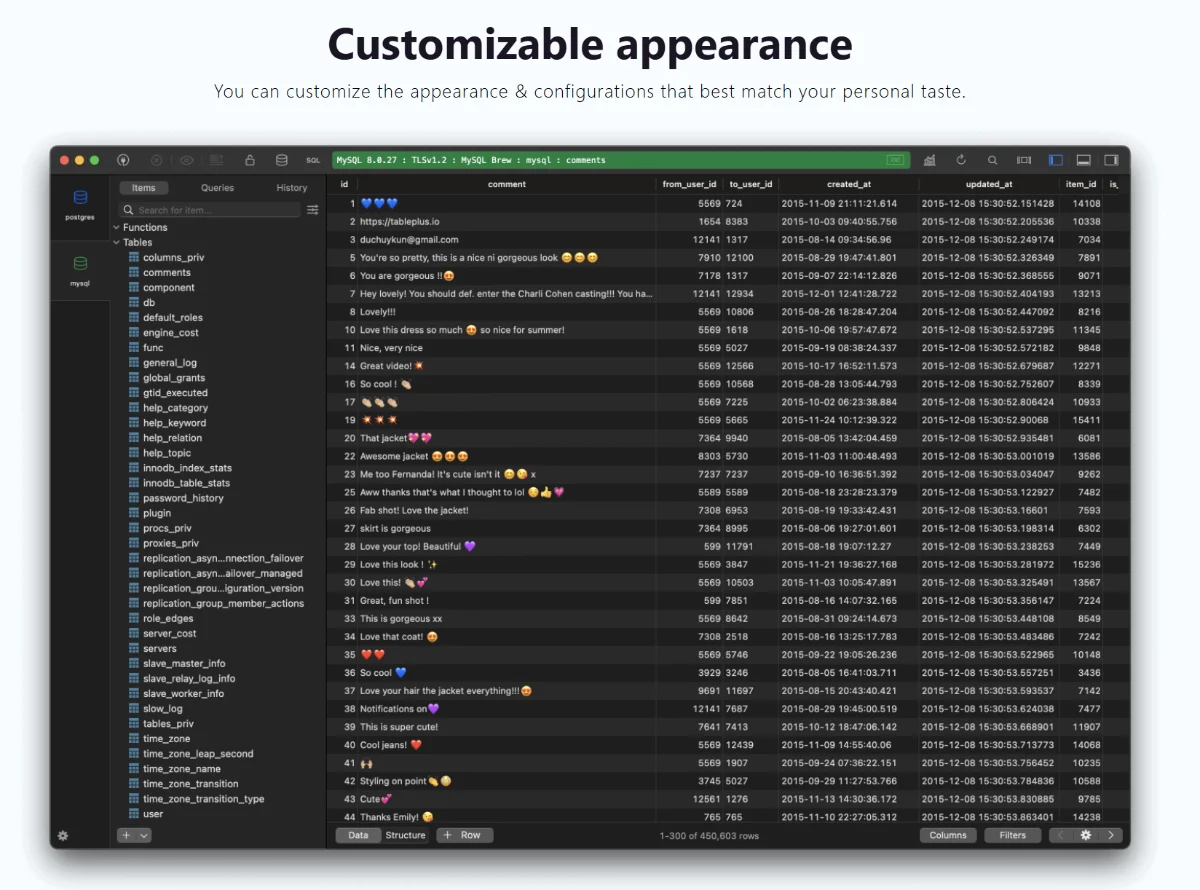Toggle the right panel layout button
The image size is (1200, 890).
click(1111, 159)
